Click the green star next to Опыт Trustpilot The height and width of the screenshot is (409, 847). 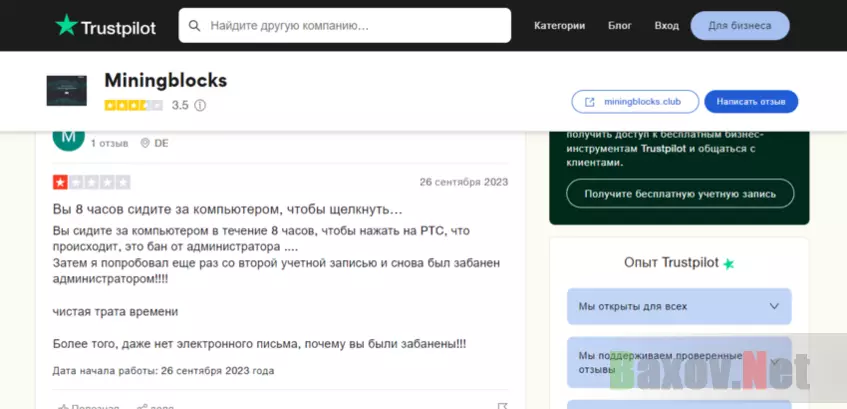click(729, 264)
